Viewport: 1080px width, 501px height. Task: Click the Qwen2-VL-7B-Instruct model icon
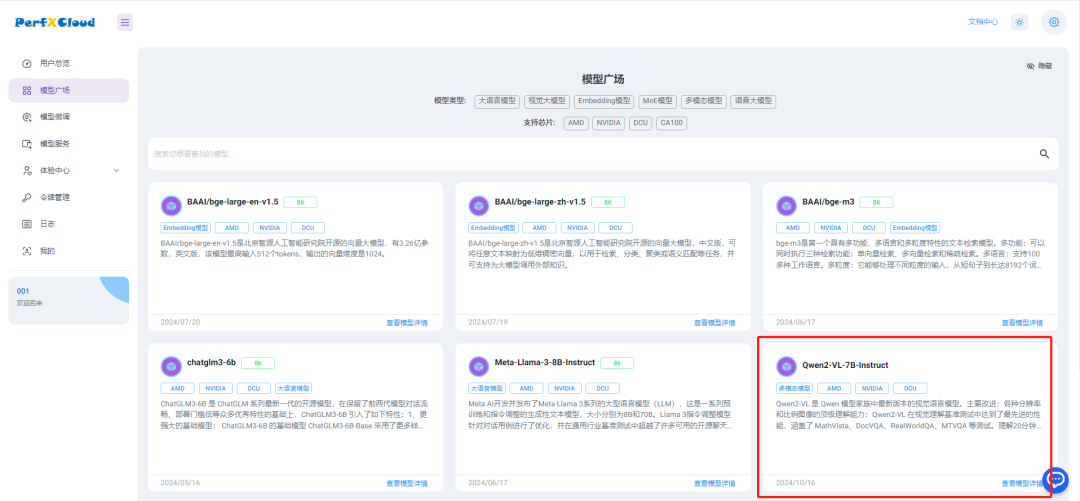click(787, 366)
